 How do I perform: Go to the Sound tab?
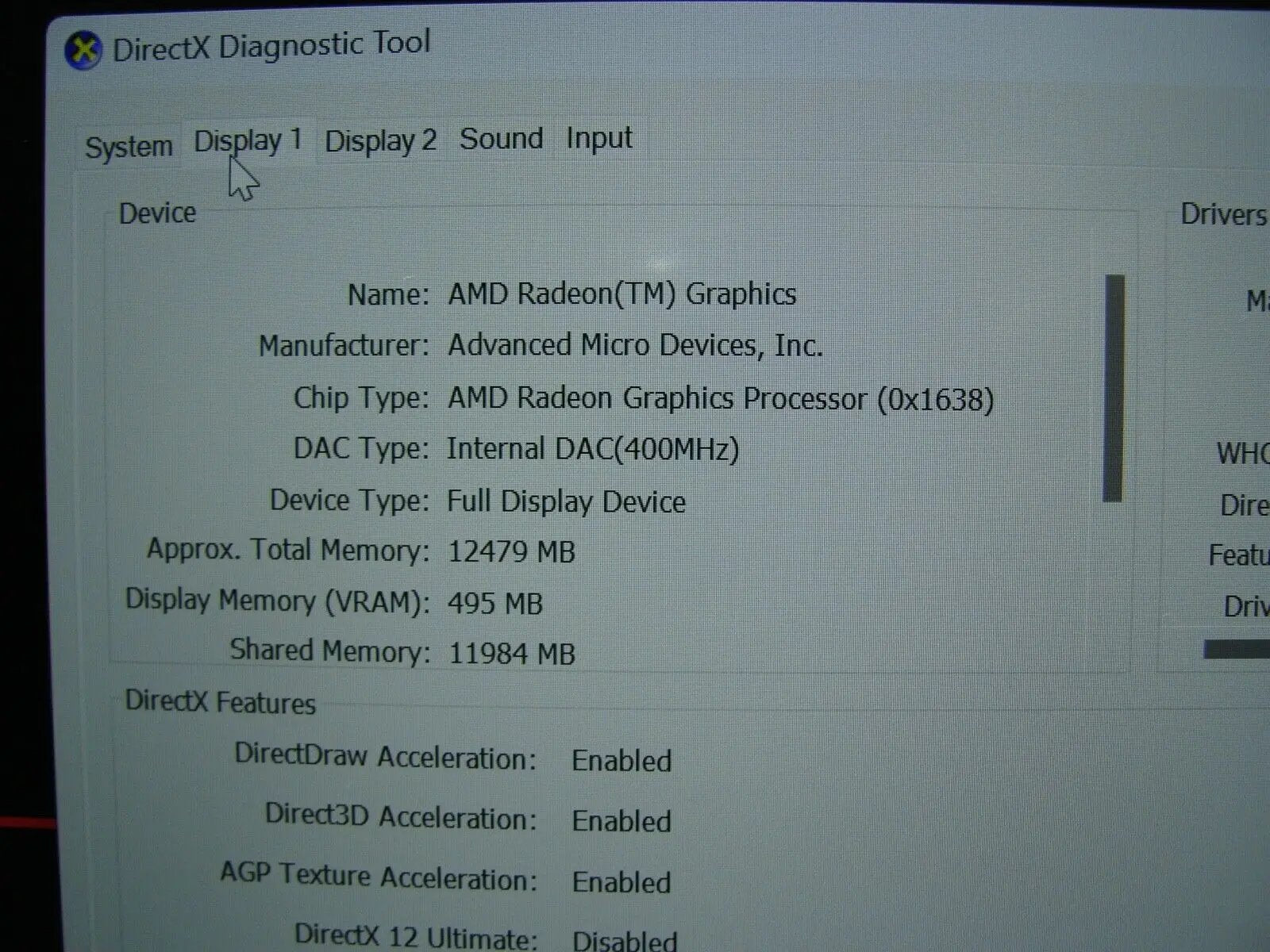click(x=501, y=138)
